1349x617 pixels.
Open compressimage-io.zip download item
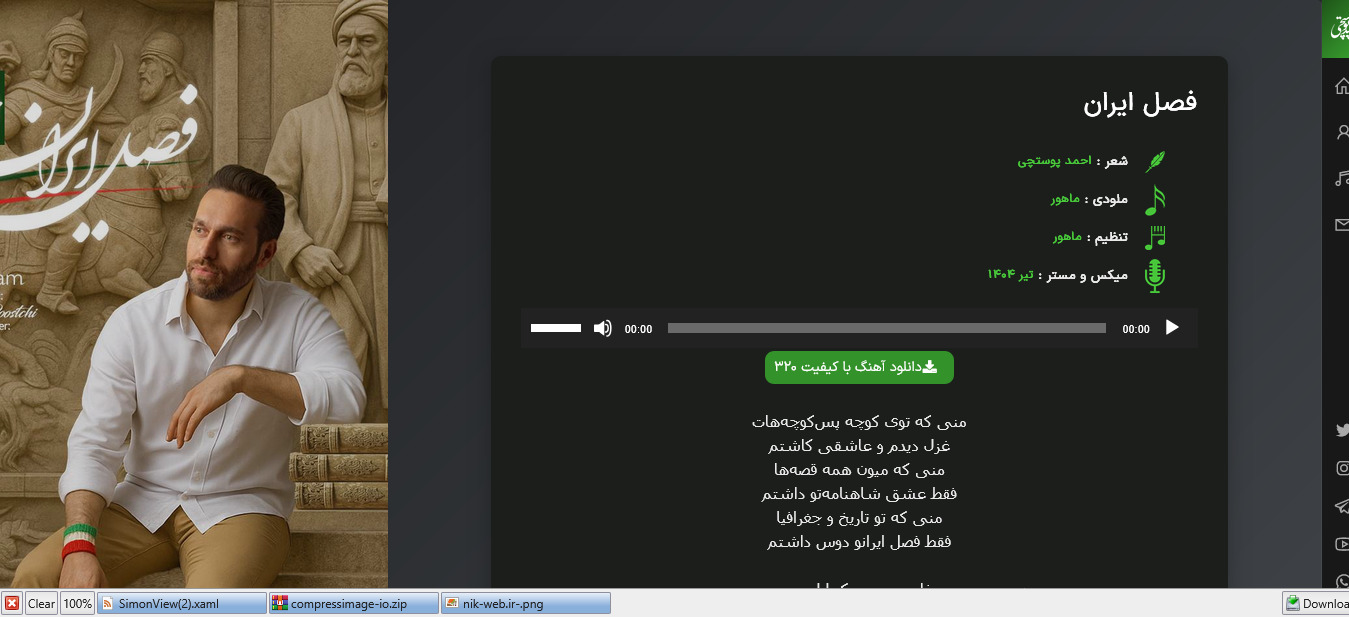354,603
